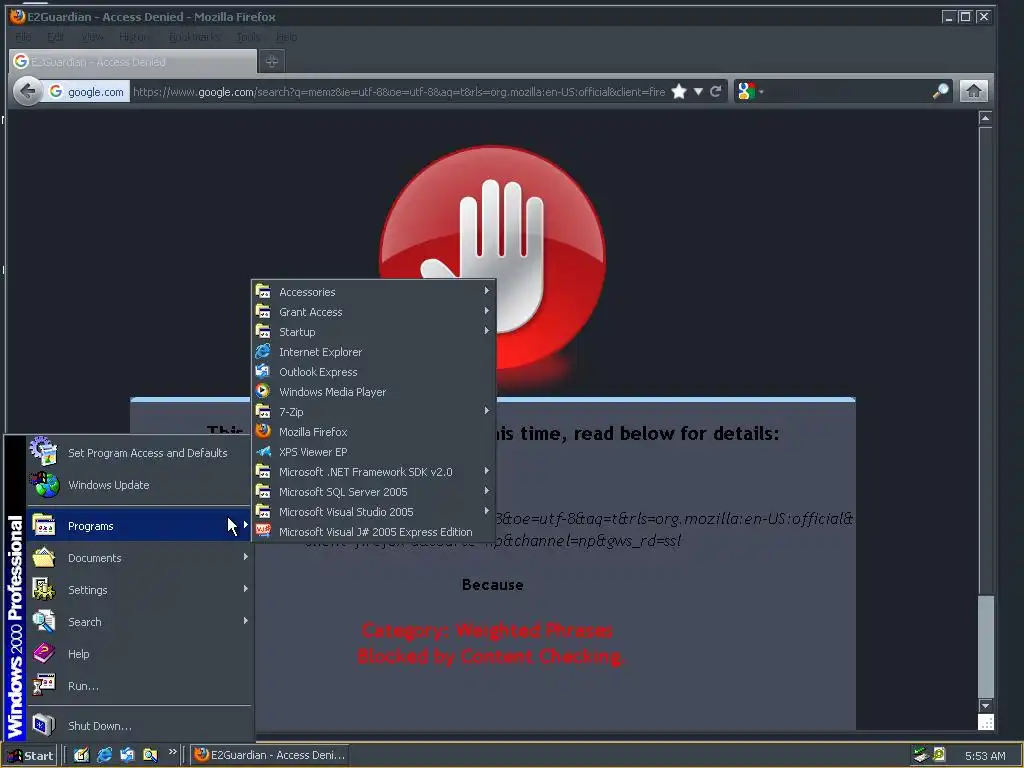Click the 5:53 AM taskbar clock

tap(985, 756)
